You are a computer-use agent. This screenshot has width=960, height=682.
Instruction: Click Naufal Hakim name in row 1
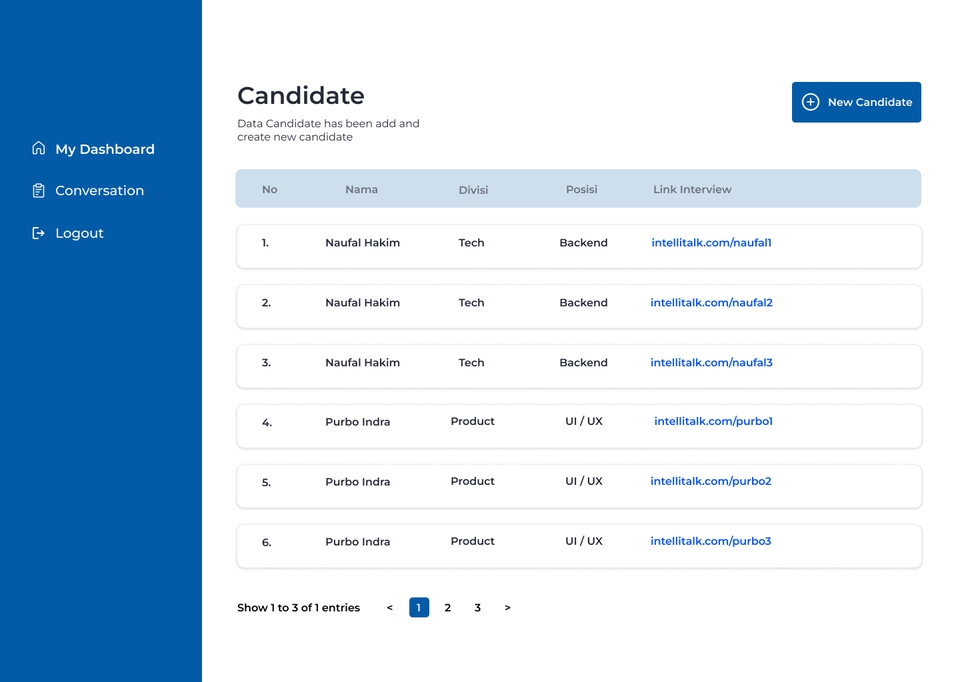pyautogui.click(x=362, y=242)
